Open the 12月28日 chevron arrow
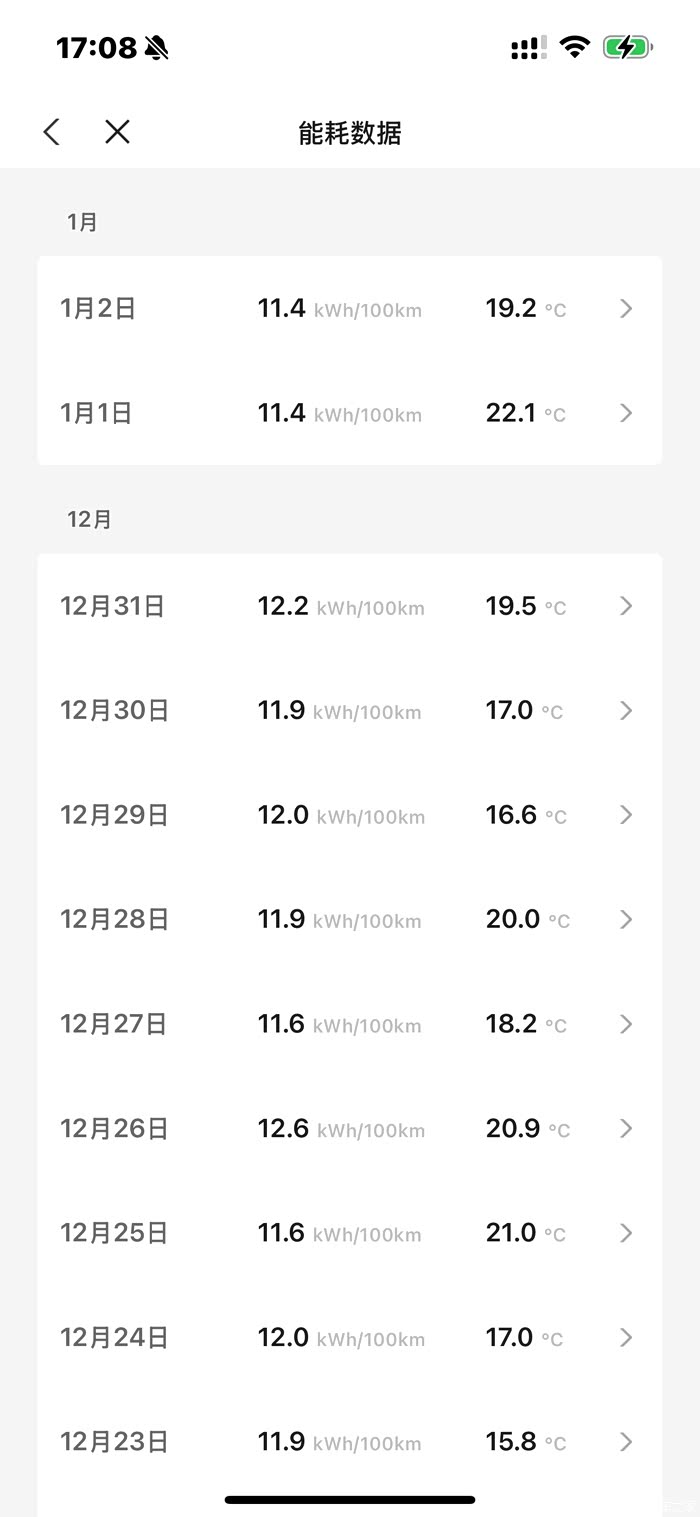This screenshot has height=1517, width=700. tap(626, 919)
